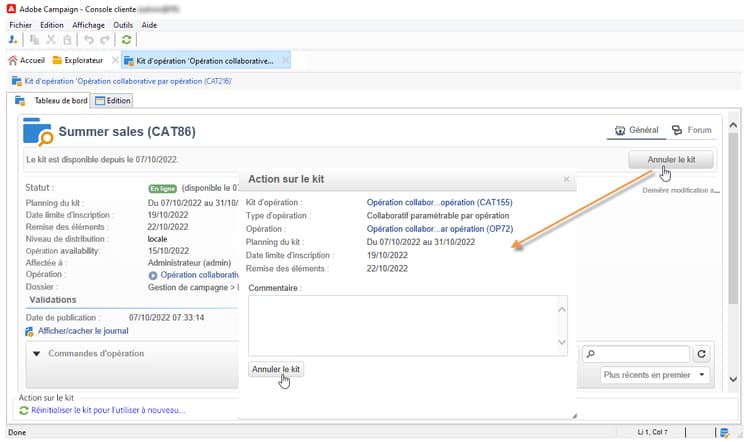The width and height of the screenshot is (750, 442).
Task: Open the 'Plus récents en premier' dropdown
Action: pyautogui.click(x=655, y=375)
